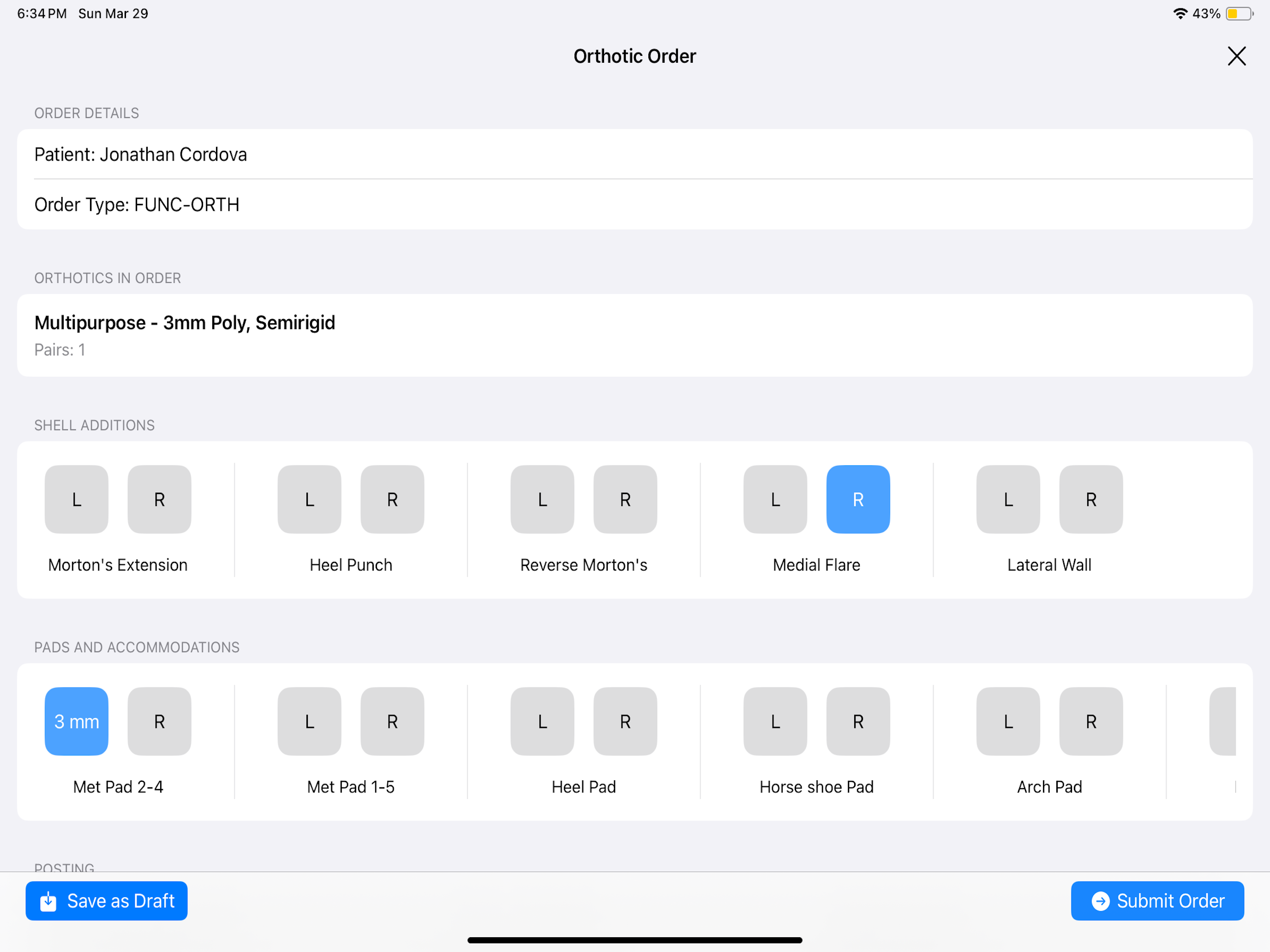Toggle left Heel Pad
Image resolution: width=1270 pixels, height=952 pixels.
(543, 721)
